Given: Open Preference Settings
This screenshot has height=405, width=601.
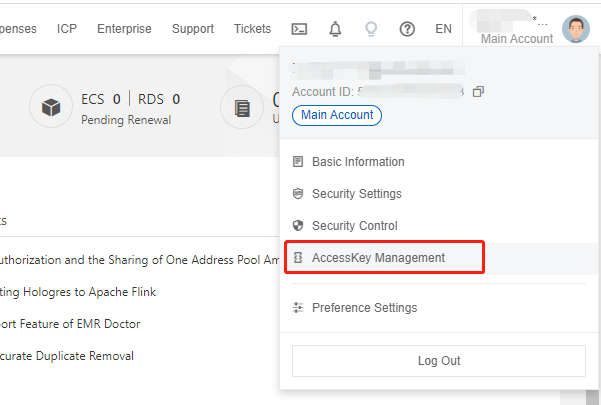Looking at the screenshot, I should [364, 308].
